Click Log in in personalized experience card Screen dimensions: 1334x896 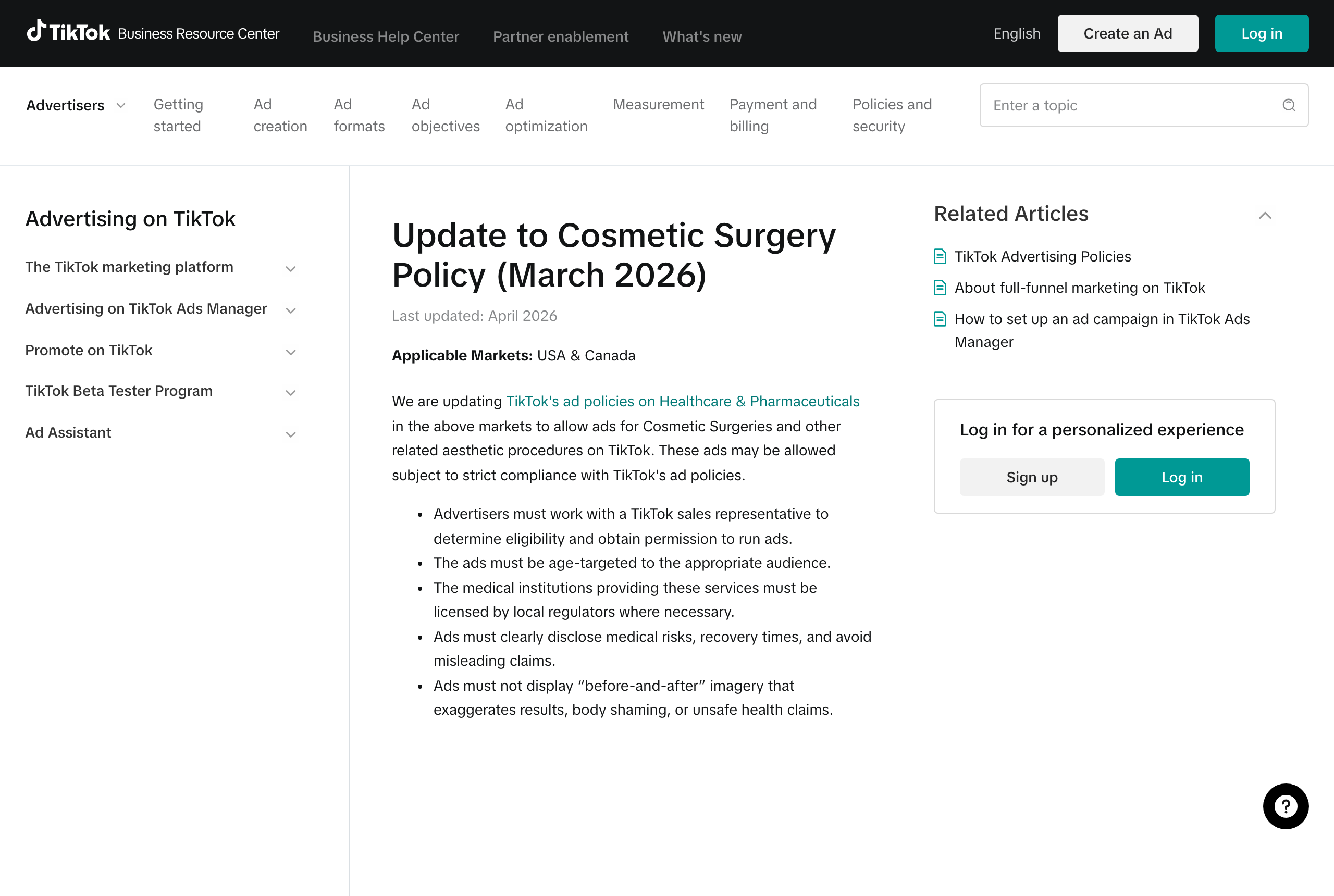(1182, 477)
